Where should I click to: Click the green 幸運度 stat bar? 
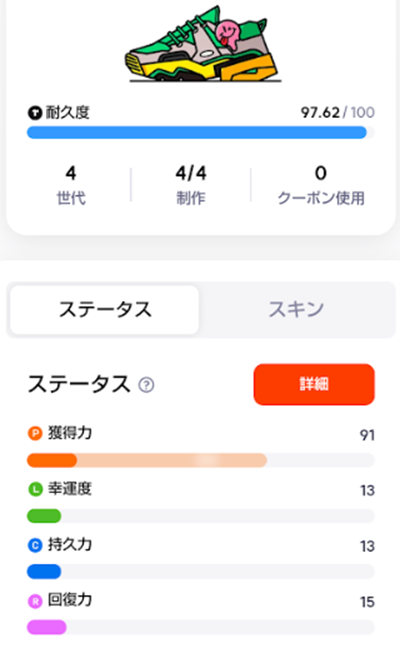pyautogui.click(x=201, y=516)
